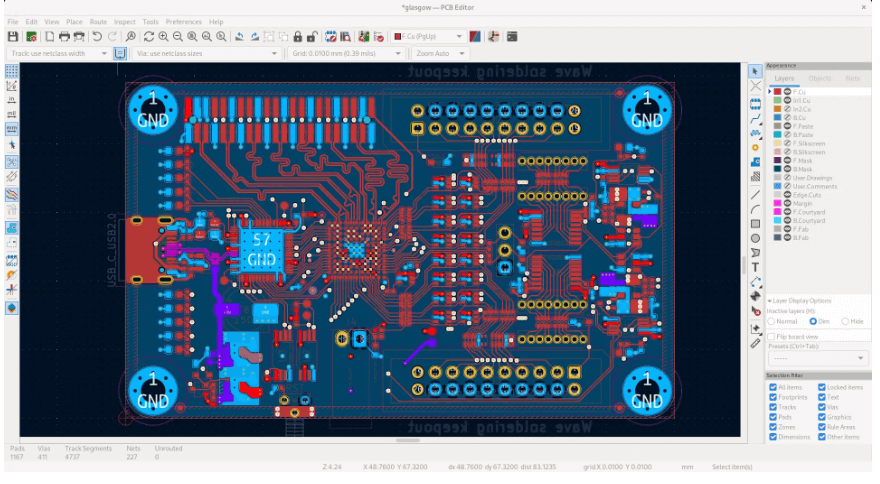The width and height of the screenshot is (880, 484).
Task: Choose the Add Vias tool
Action: tap(756, 147)
